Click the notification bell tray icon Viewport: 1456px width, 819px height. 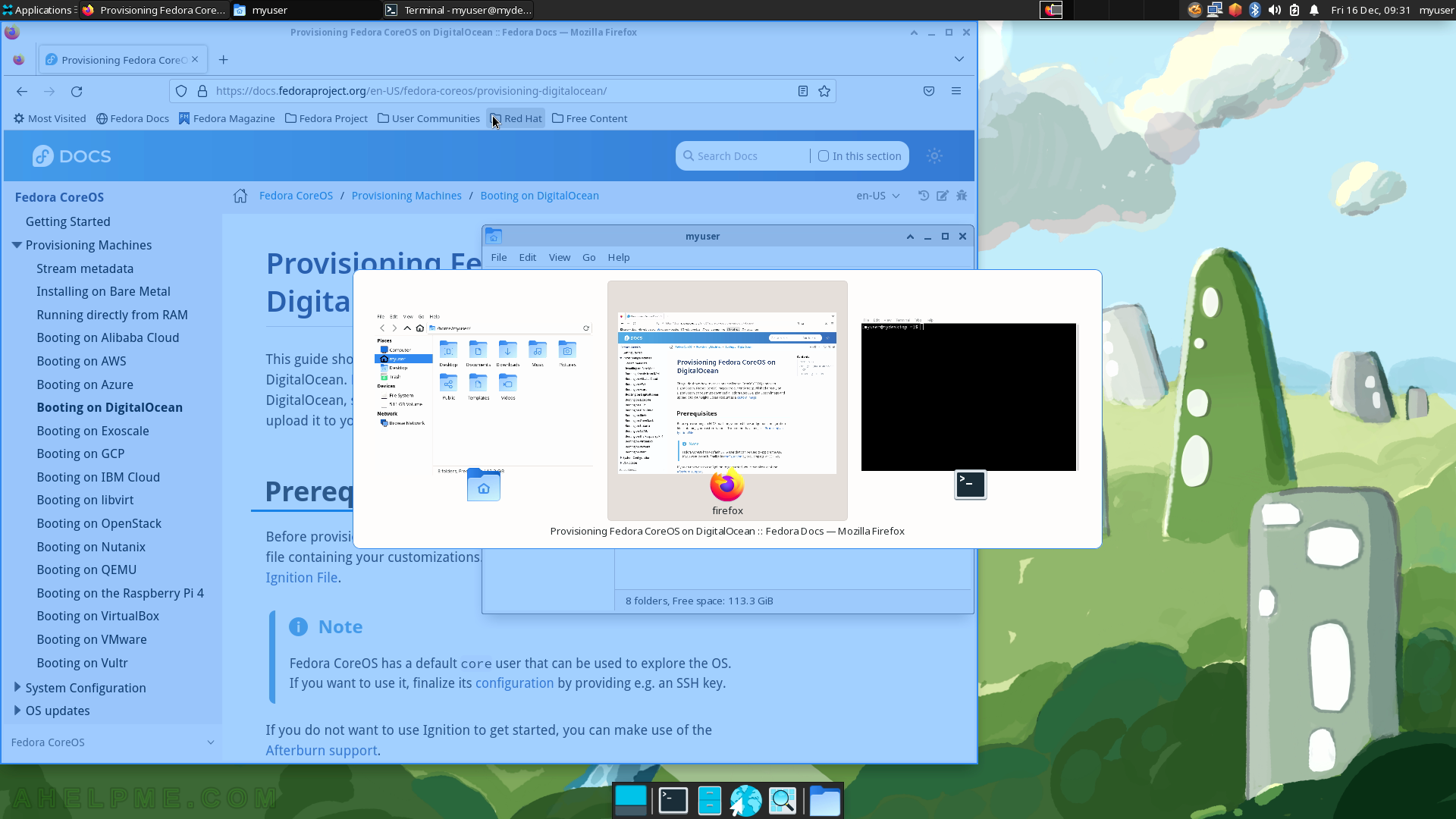1314,10
